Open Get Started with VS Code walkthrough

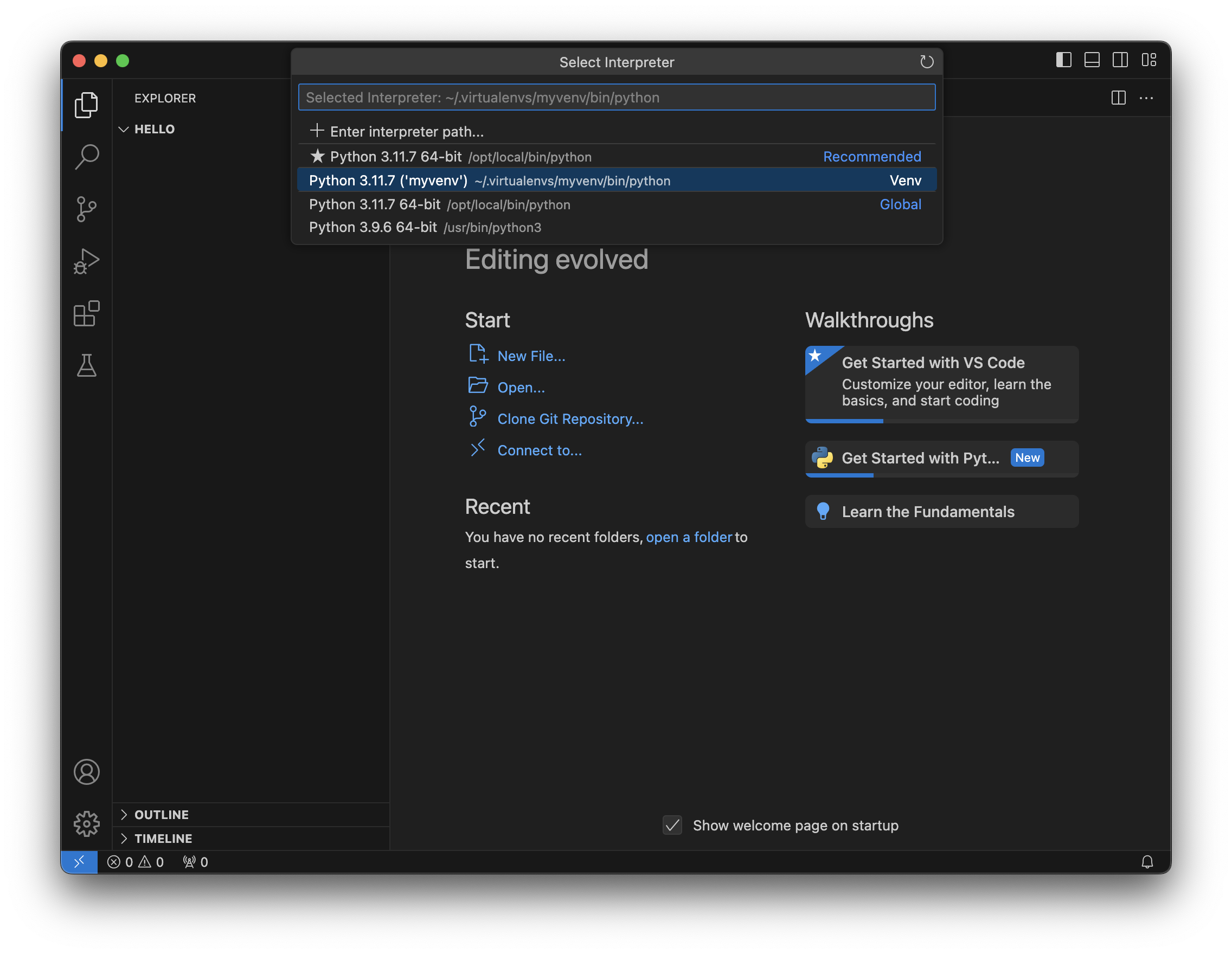coord(941,384)
